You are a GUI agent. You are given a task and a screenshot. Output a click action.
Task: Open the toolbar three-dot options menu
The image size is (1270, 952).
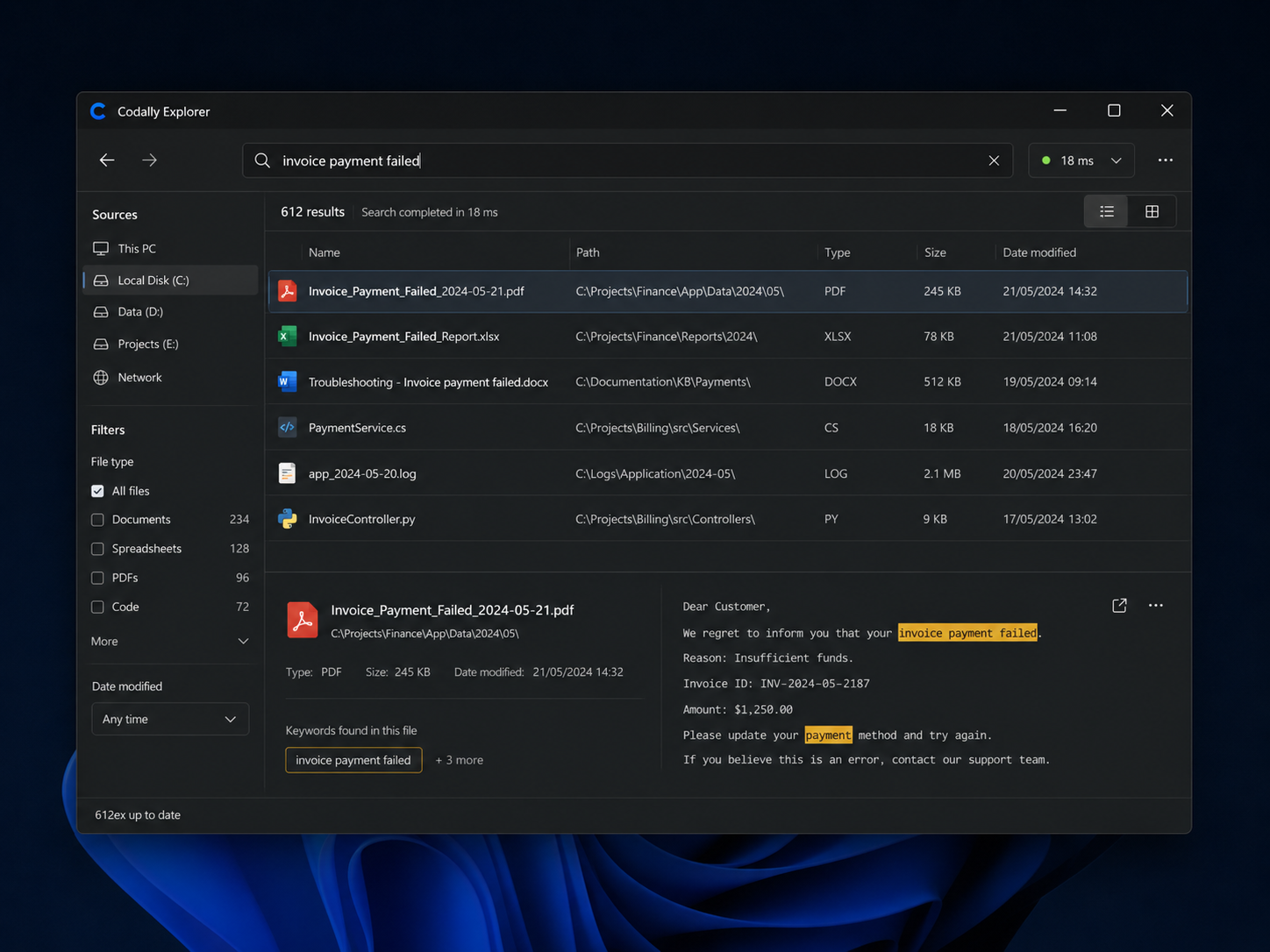1165,160
